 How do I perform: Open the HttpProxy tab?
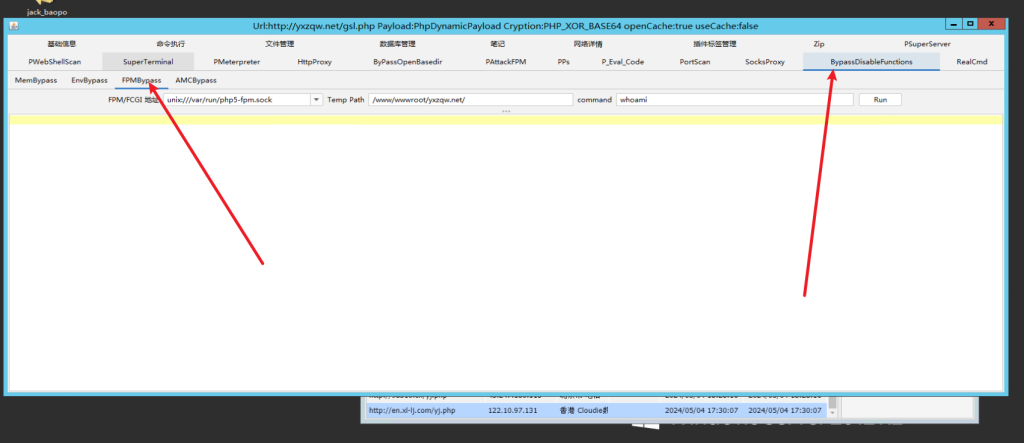(314, 61)
